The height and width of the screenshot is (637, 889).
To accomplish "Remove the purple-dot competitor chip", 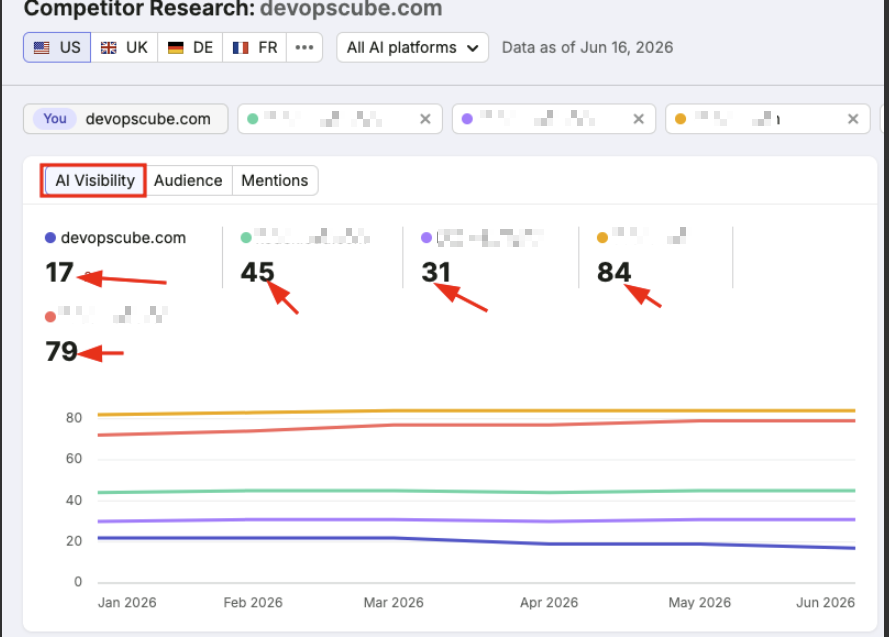I will [x=638, y=119].
